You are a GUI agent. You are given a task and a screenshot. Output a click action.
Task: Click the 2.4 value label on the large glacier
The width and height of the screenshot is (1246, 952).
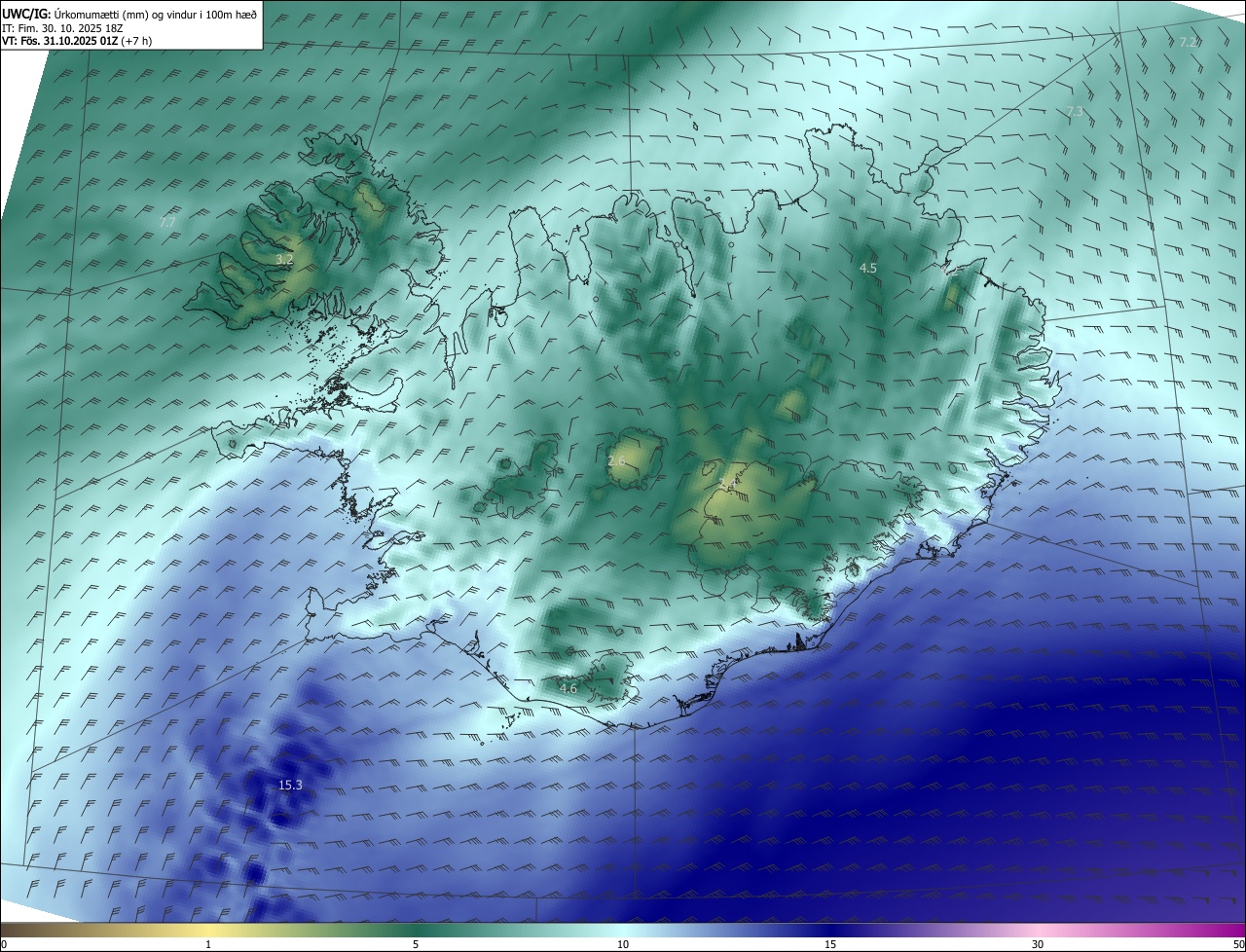pos(727,484)
